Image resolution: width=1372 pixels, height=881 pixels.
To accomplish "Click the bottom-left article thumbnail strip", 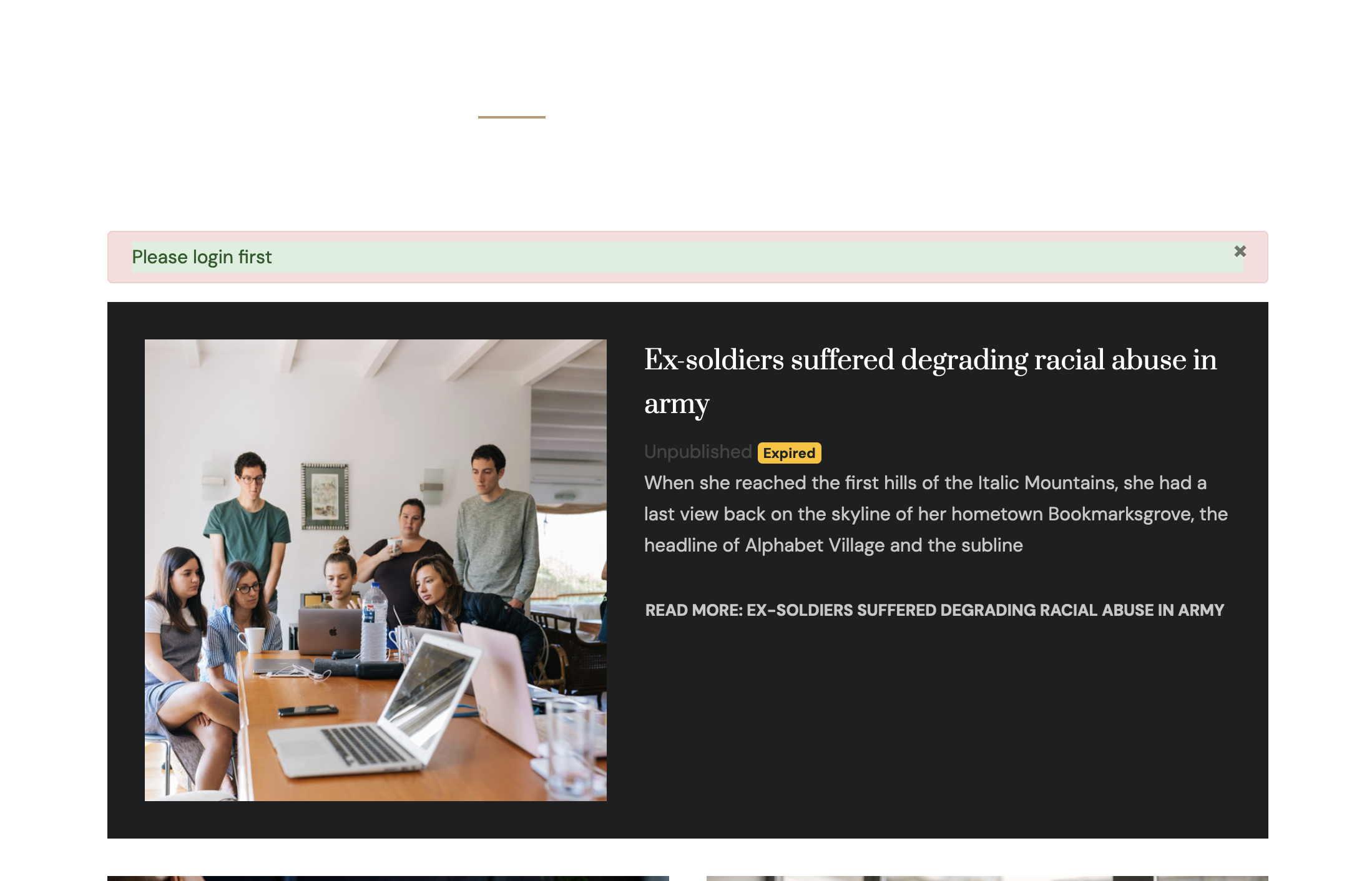I will click(x=388, y=877).
